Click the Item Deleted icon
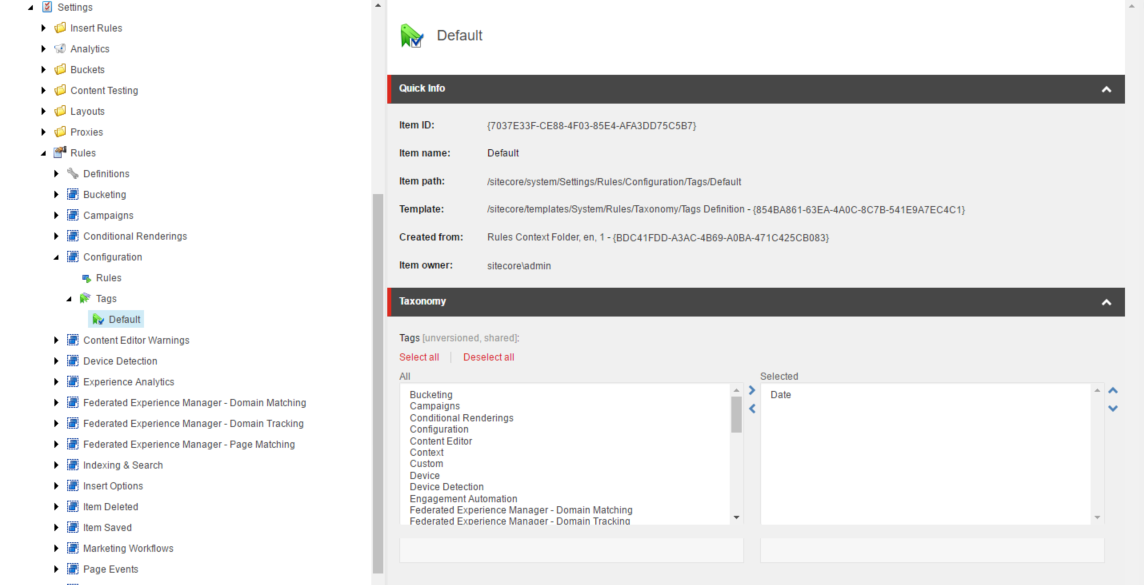This screenshot has width=1144, height=585. pyautogui.click(x=73, y=506)
